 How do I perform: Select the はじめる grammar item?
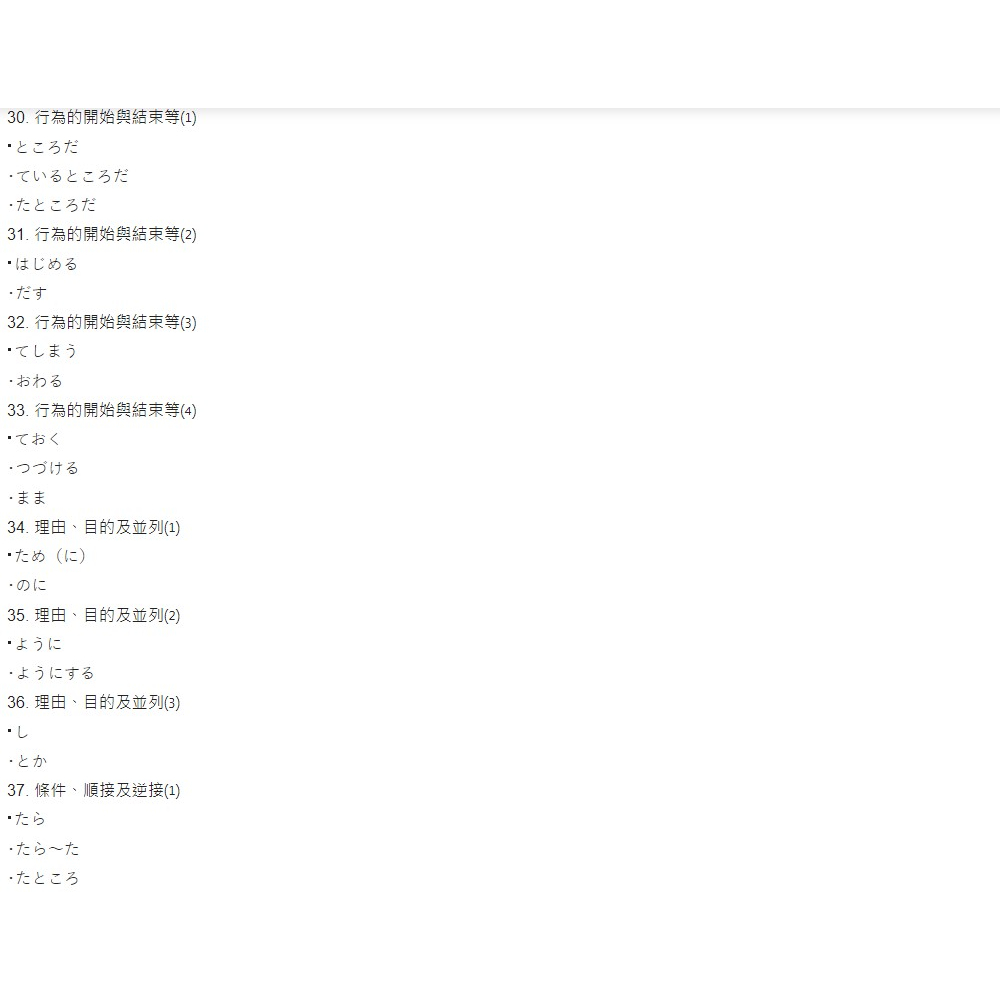tap(46, 264)
